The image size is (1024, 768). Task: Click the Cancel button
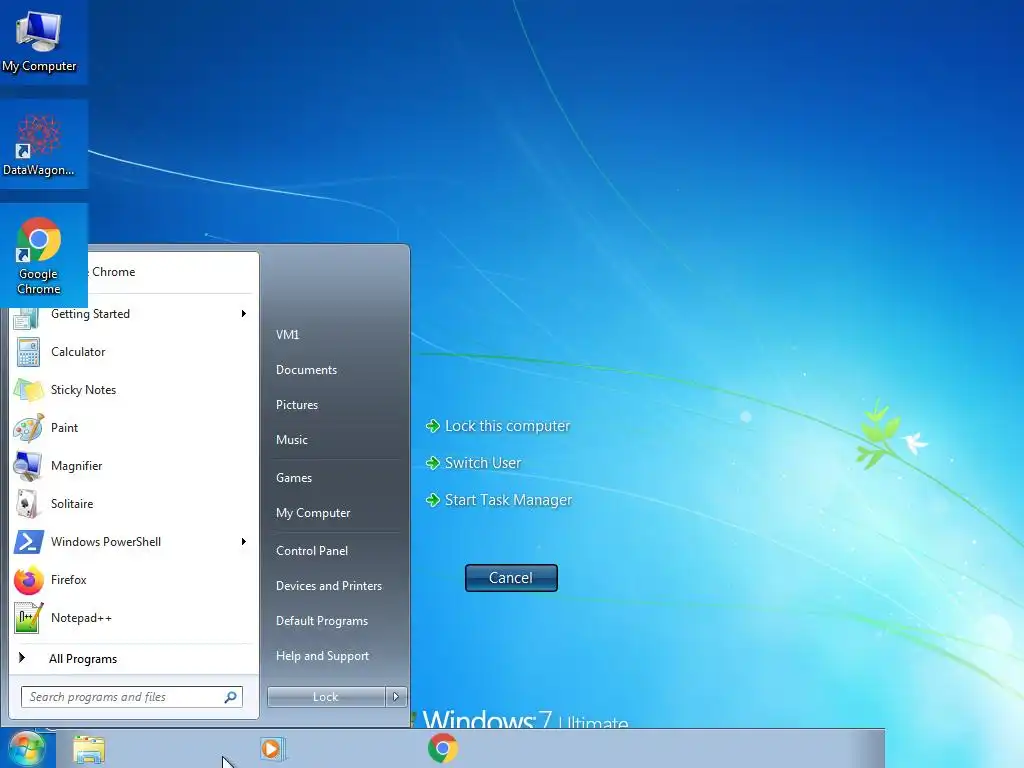click(511, 578)
